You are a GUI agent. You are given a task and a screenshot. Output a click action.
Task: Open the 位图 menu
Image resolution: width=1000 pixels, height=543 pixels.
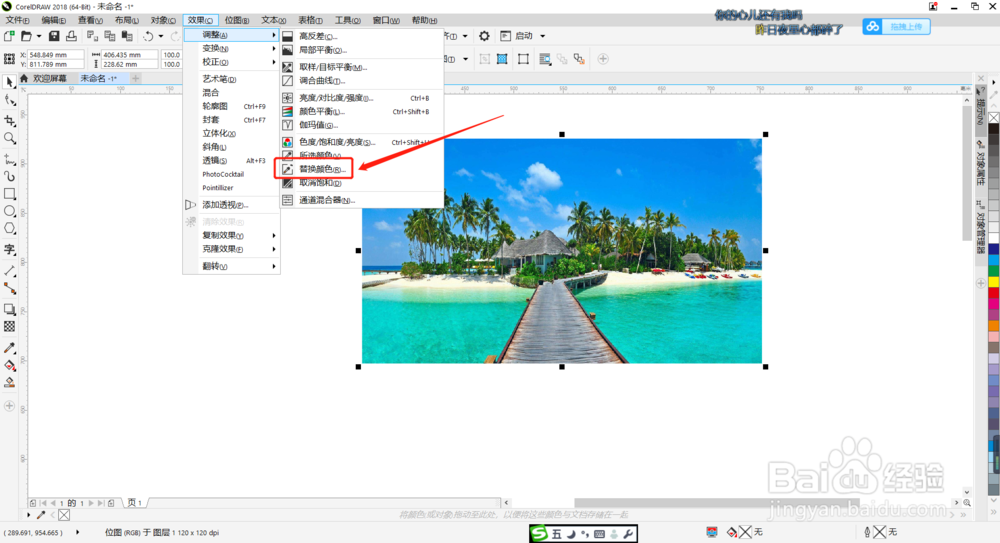pyautogui.click(x=237, y=20)
